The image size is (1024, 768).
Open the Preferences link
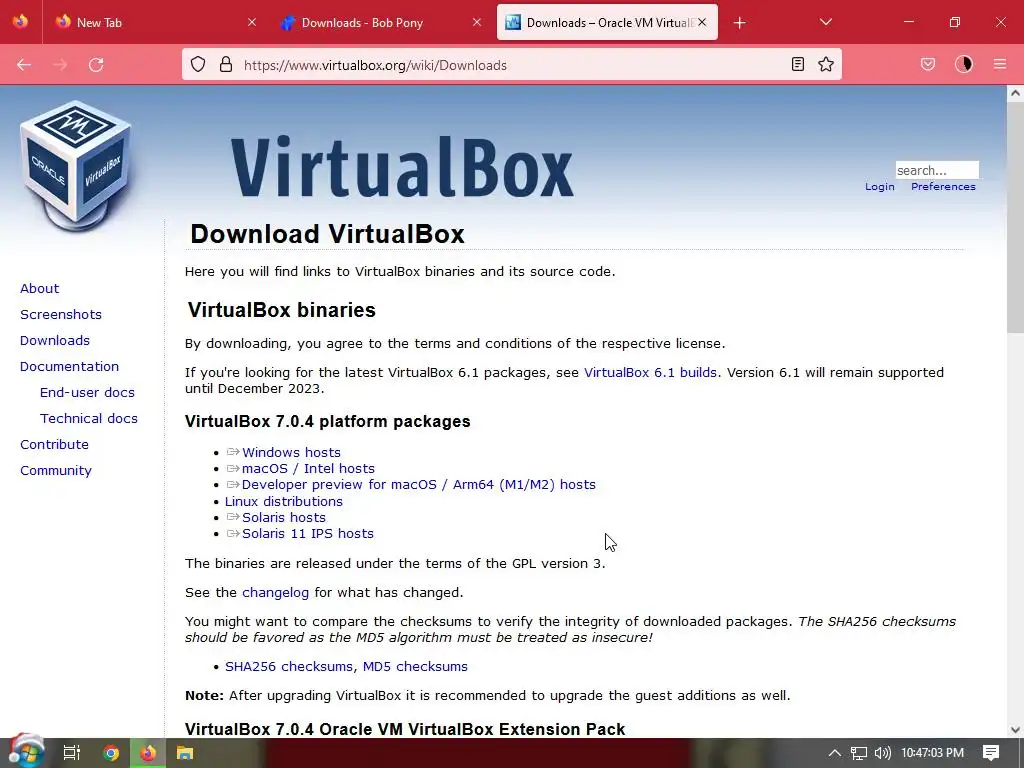(x=943, y=187)
